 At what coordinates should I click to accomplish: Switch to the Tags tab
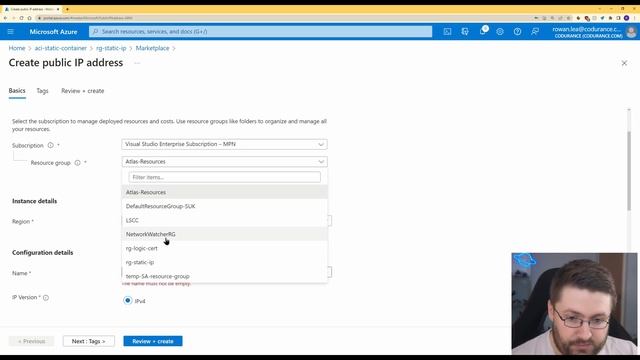[x=42, y=91]
